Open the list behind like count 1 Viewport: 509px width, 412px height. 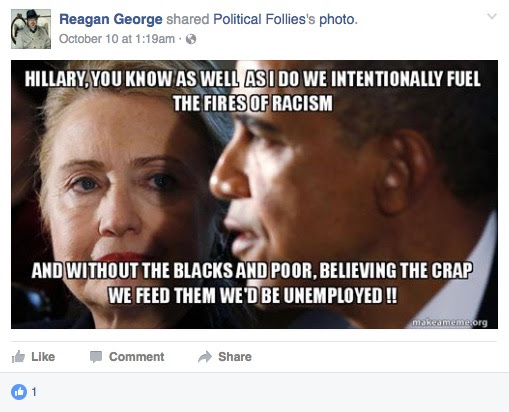(x=34, y=392)
